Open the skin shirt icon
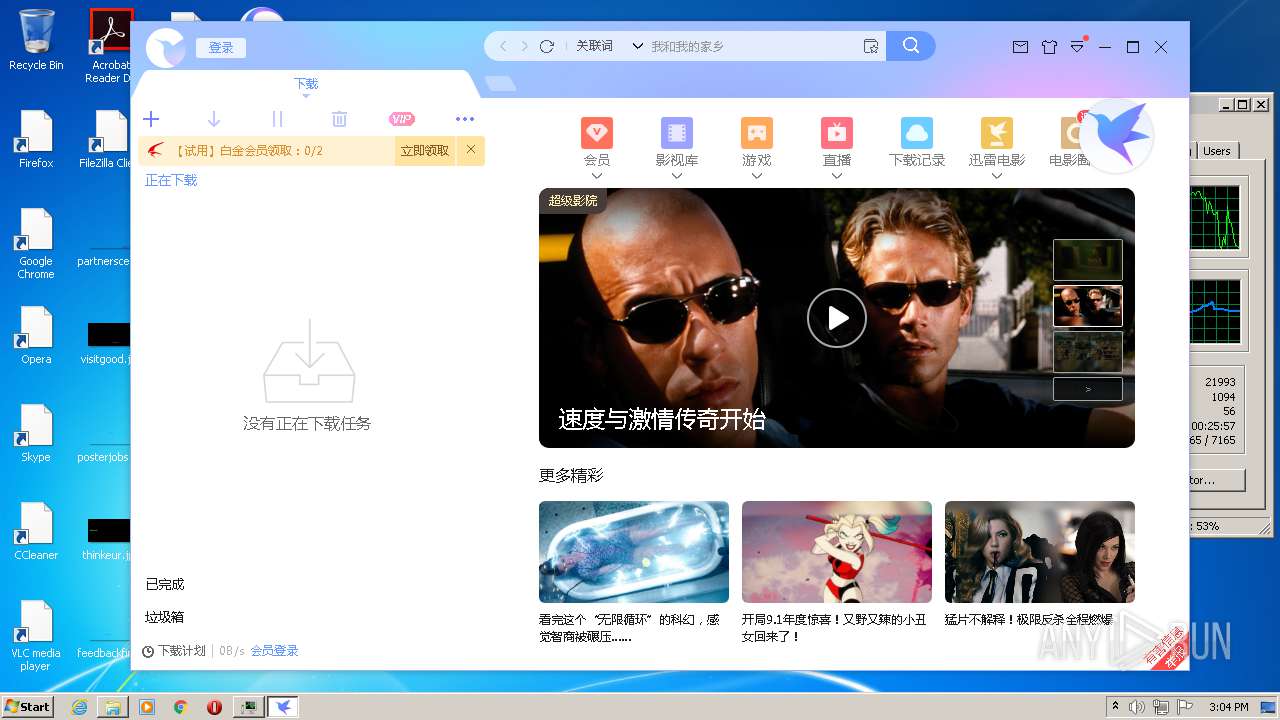Viewport: 1280px width, 720px height. click(1049, 47)
